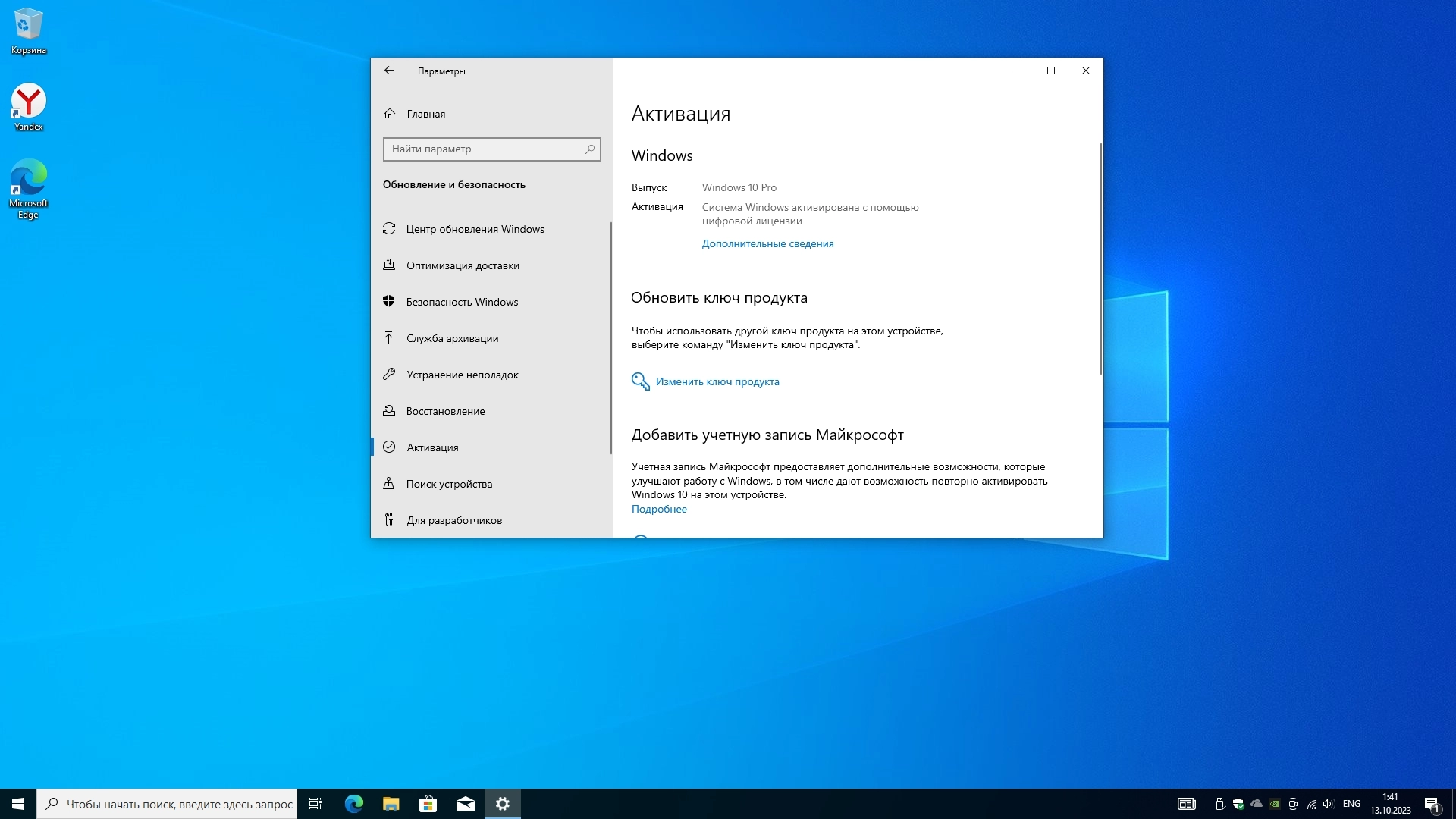Click the right-hand content pane scrollbar
This screenshot has width=1456, height=819.
point(1100,258)
